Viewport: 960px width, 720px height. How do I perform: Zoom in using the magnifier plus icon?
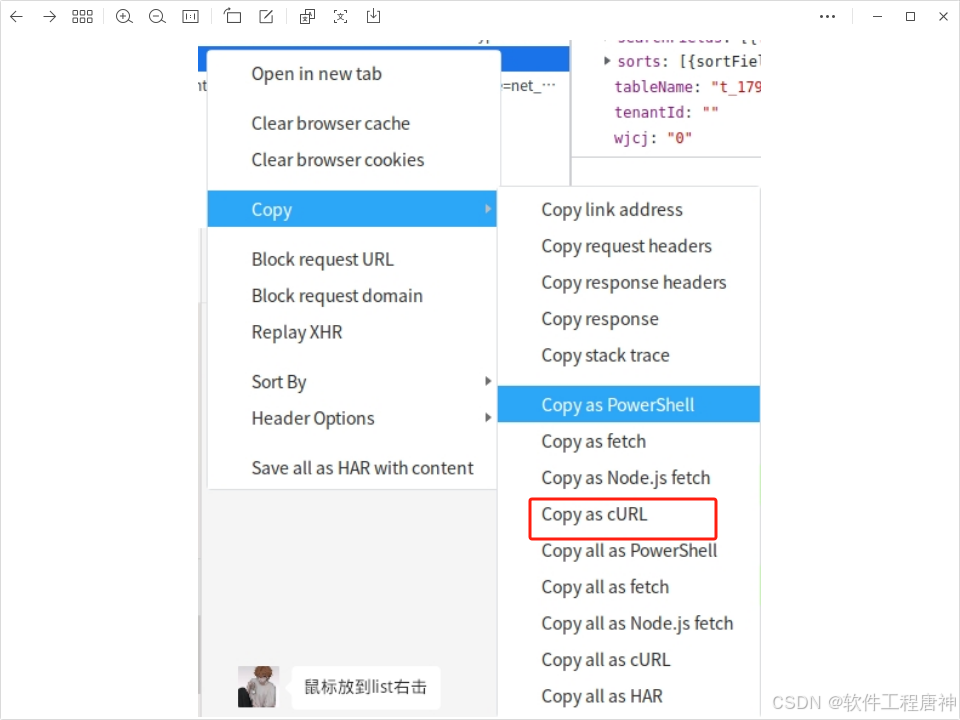(x=124, y=16)
